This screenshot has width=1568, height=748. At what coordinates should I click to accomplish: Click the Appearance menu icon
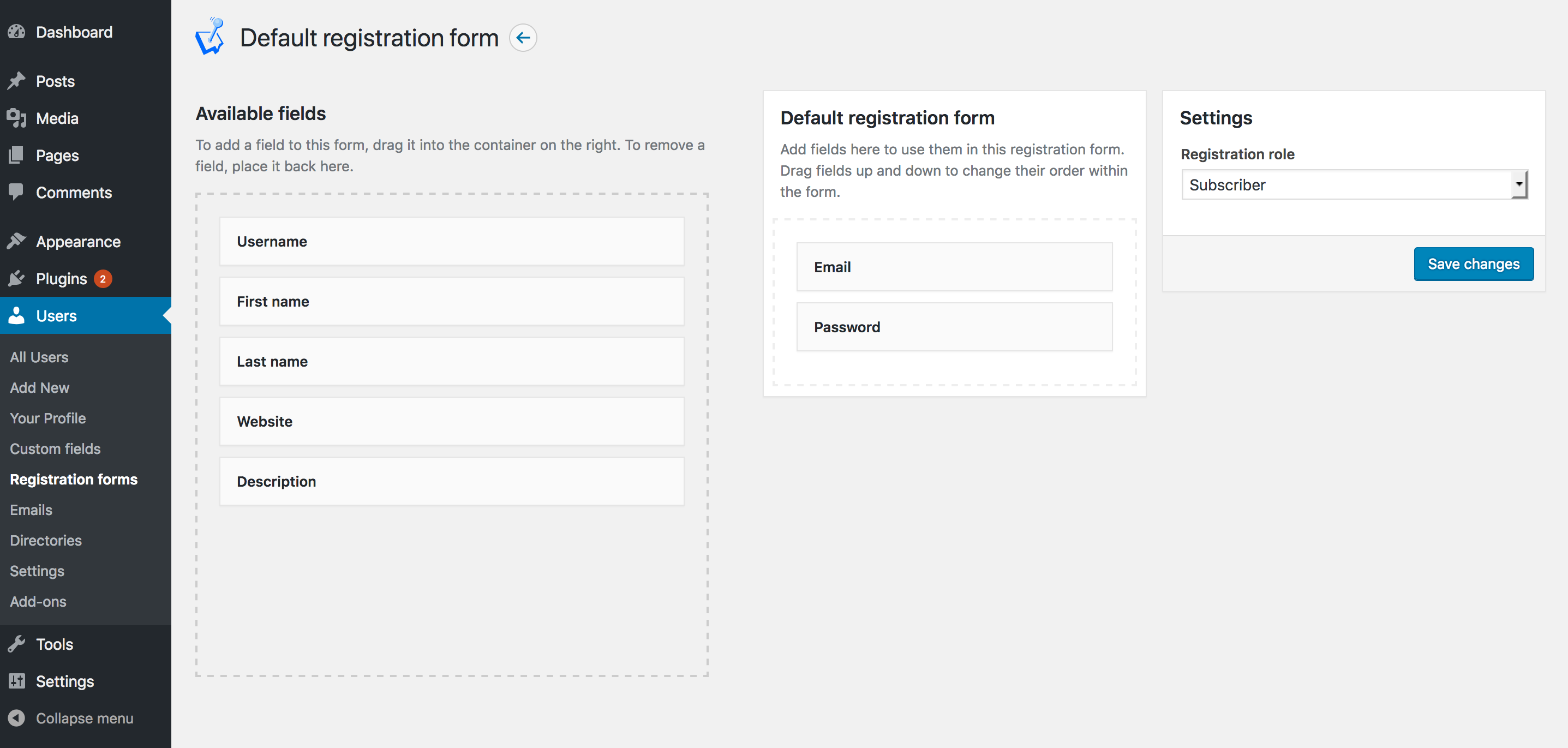17,241
